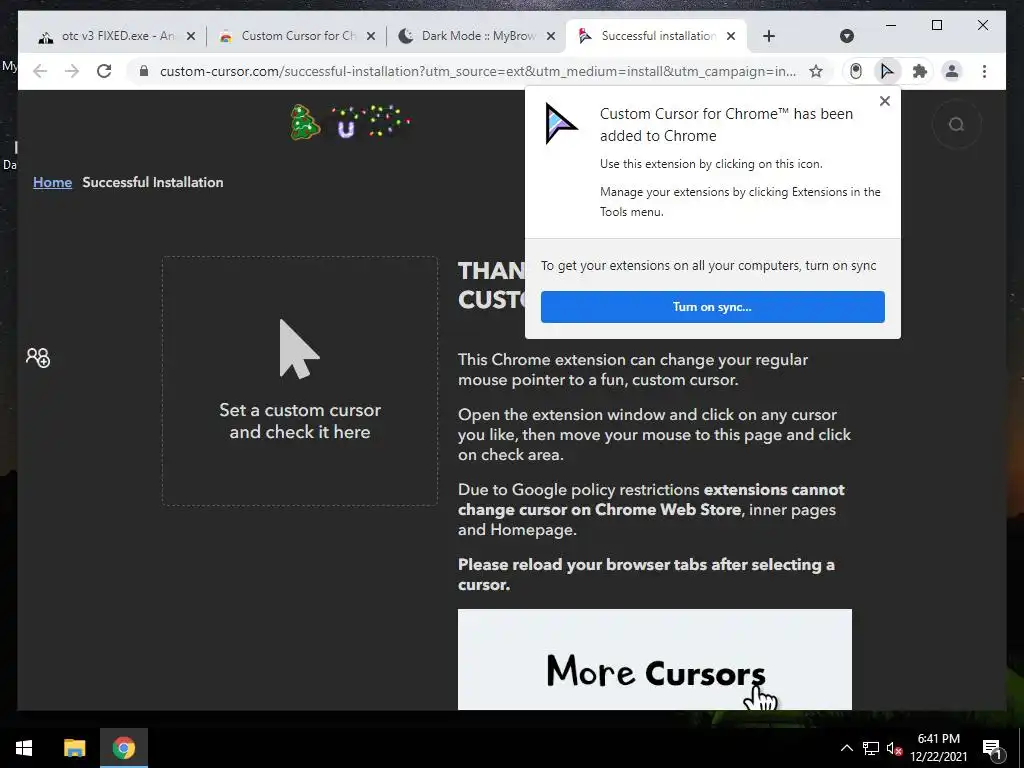
Task: Open the network status tray icon
Action: click(x=871, y=748)
